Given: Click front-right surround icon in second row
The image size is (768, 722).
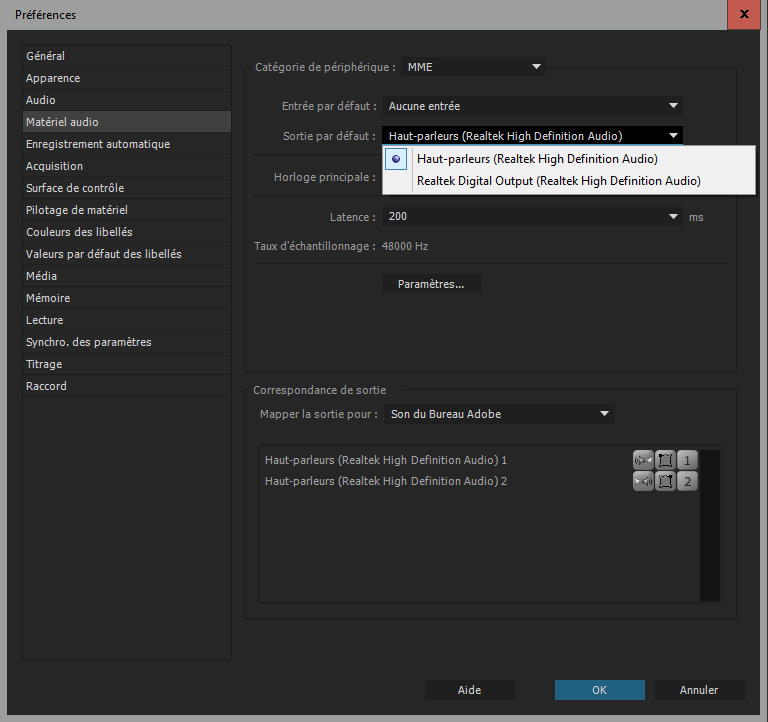Looking at the screenshot, I should 665,482.
